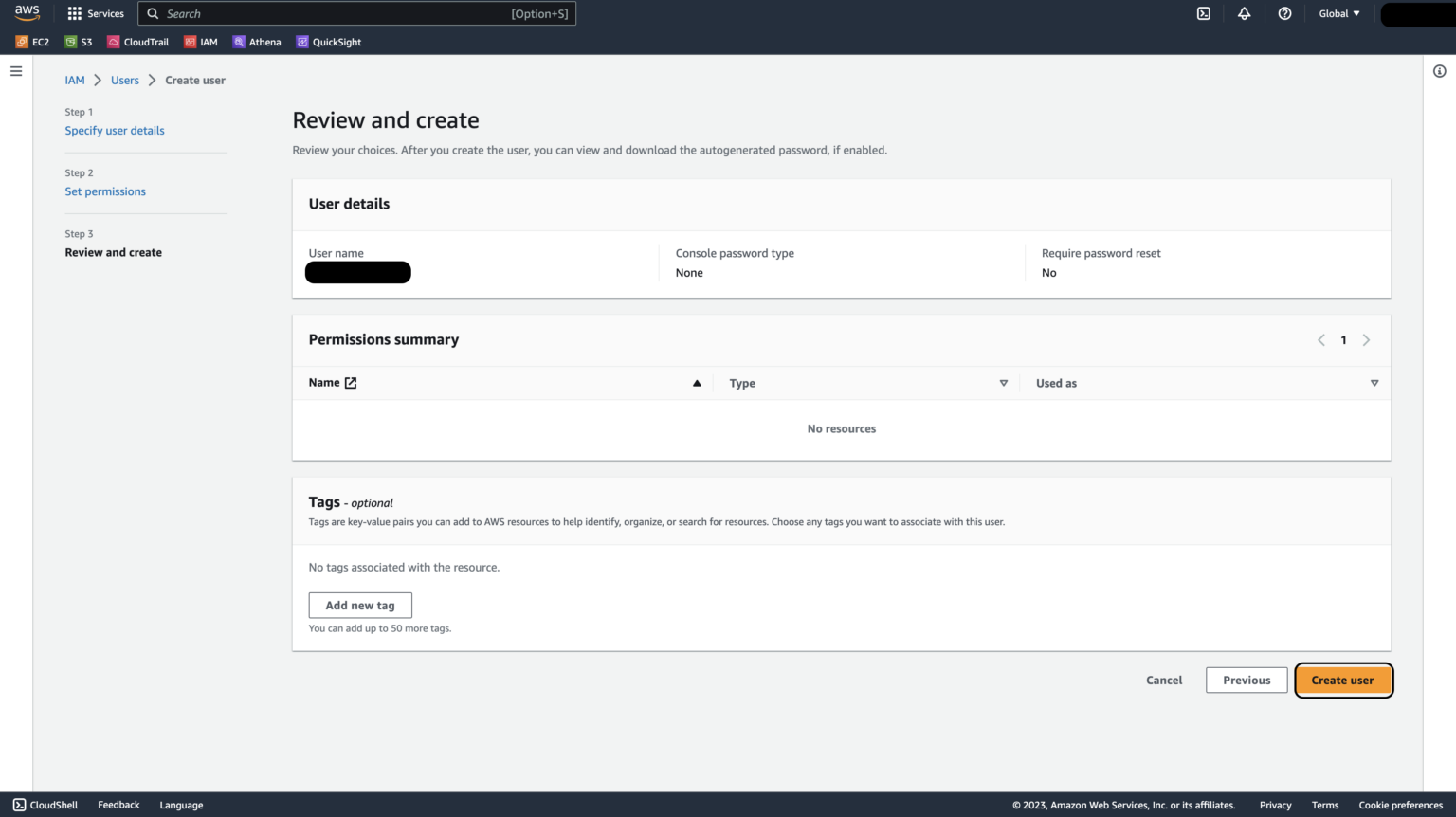
Task: Open the QuickSight favorite shortcut
Action: coord(328,42)
